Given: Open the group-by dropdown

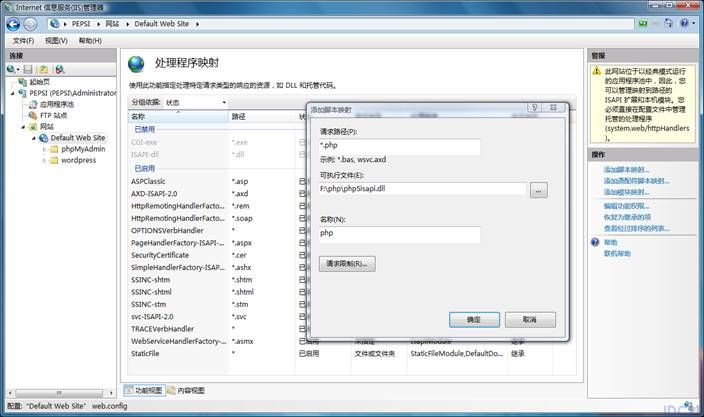Looking at the screenshot, I should (195, 102).
